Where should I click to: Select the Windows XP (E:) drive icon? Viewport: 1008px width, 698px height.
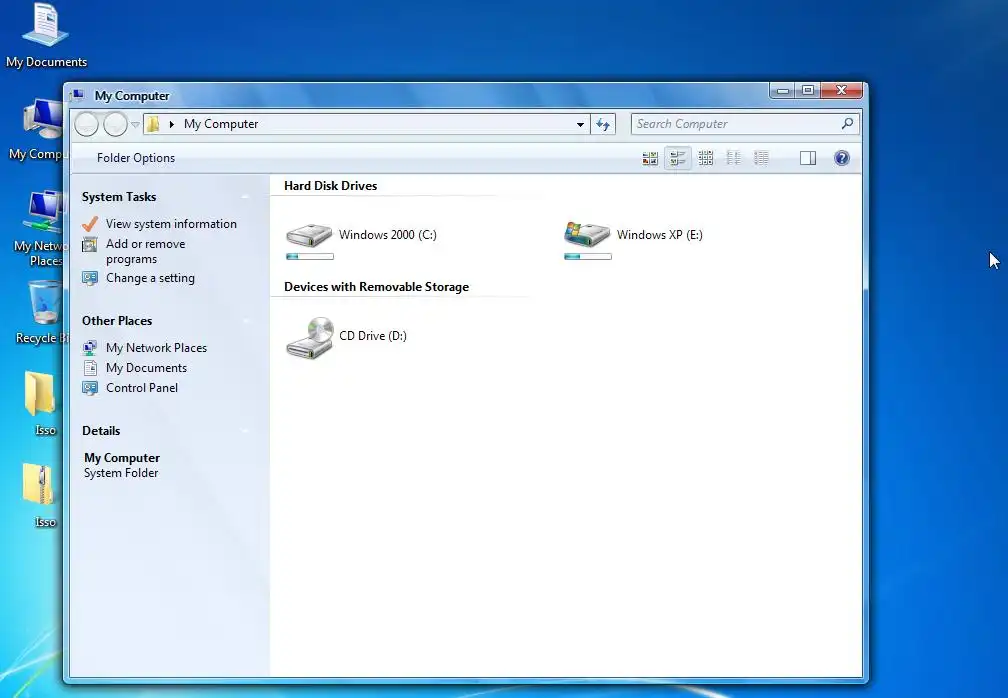pyautogui.click(x=587, y=234)
